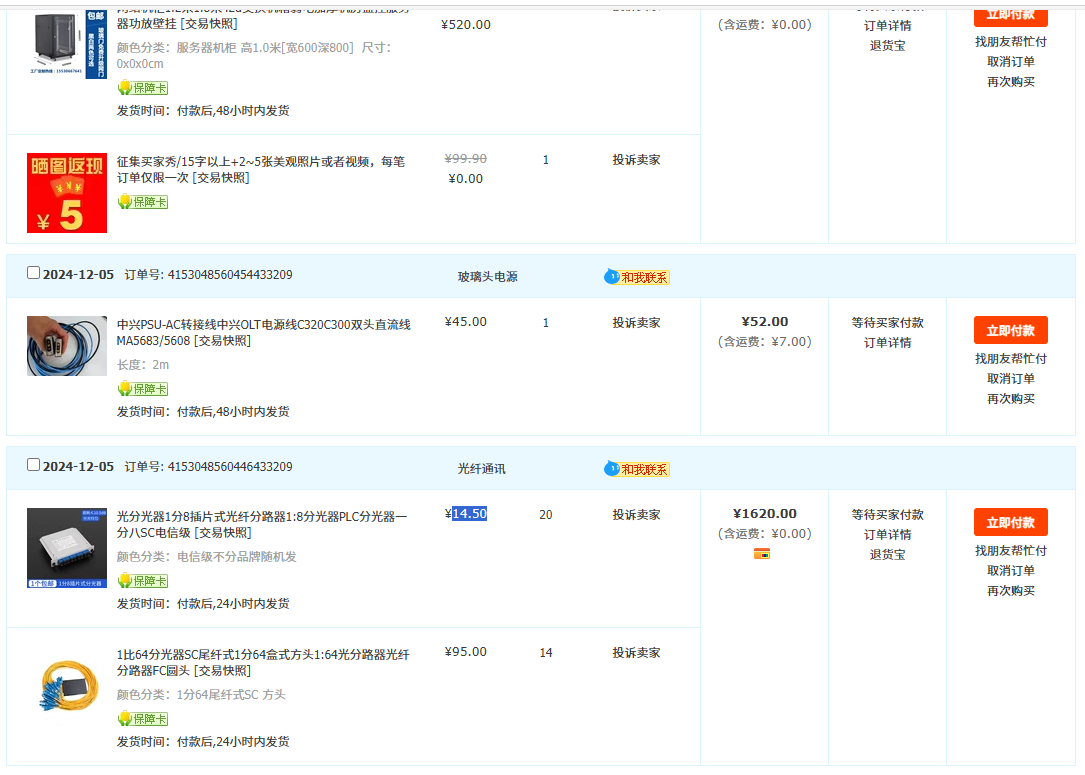Open 和我联系 chat for 玻璃头电源 shop
Viewport: 1085px width, 775px height.
click(x=637, y=277)
